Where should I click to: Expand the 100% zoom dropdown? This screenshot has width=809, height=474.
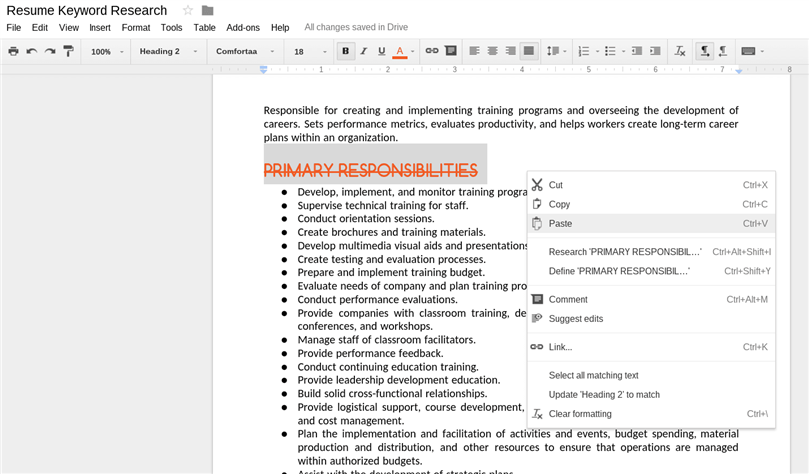pos(107,52)
